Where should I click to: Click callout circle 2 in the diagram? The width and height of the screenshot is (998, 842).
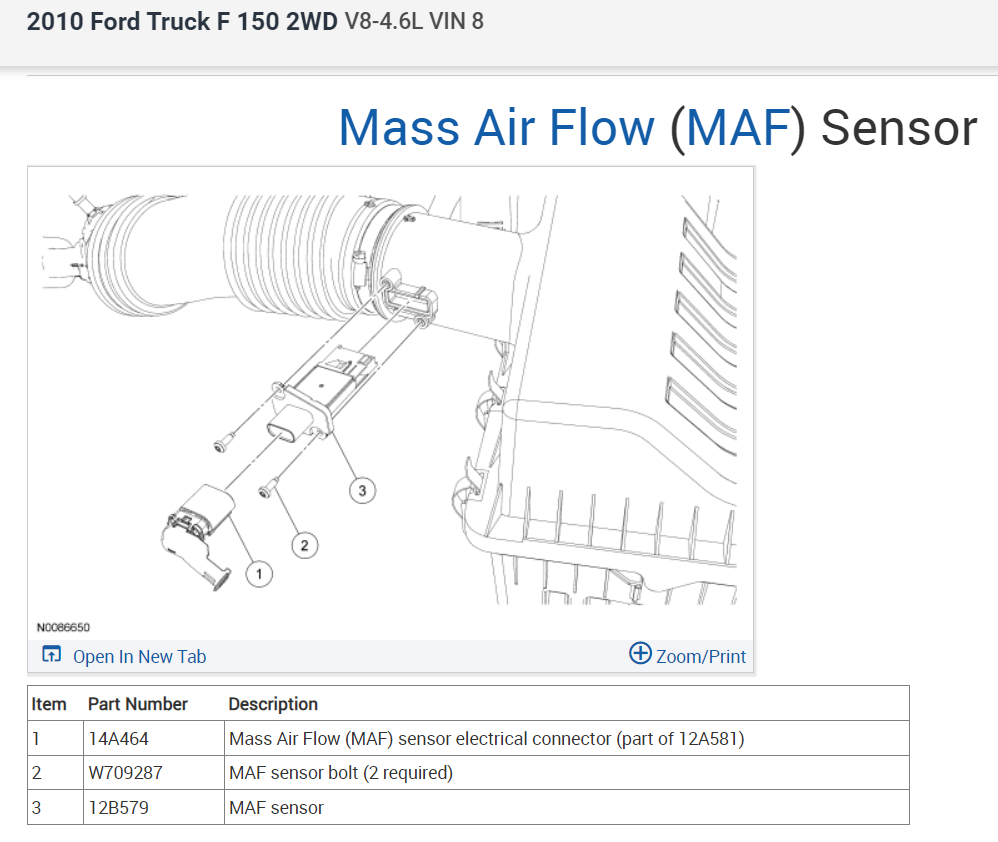pyautogui.click(x=304, y=544)
